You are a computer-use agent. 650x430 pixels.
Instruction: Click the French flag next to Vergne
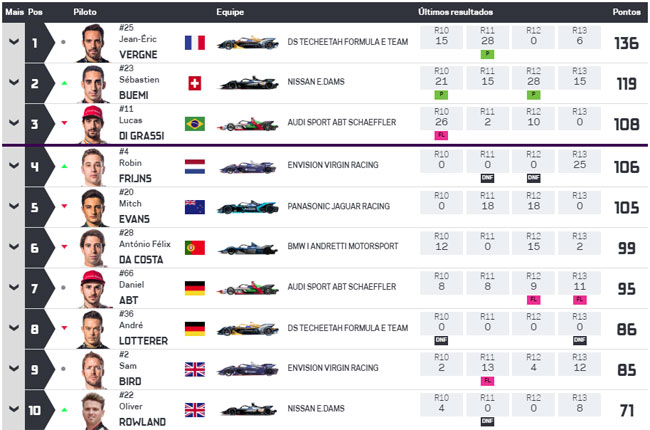pyautogui.click(x=195, y=43)
